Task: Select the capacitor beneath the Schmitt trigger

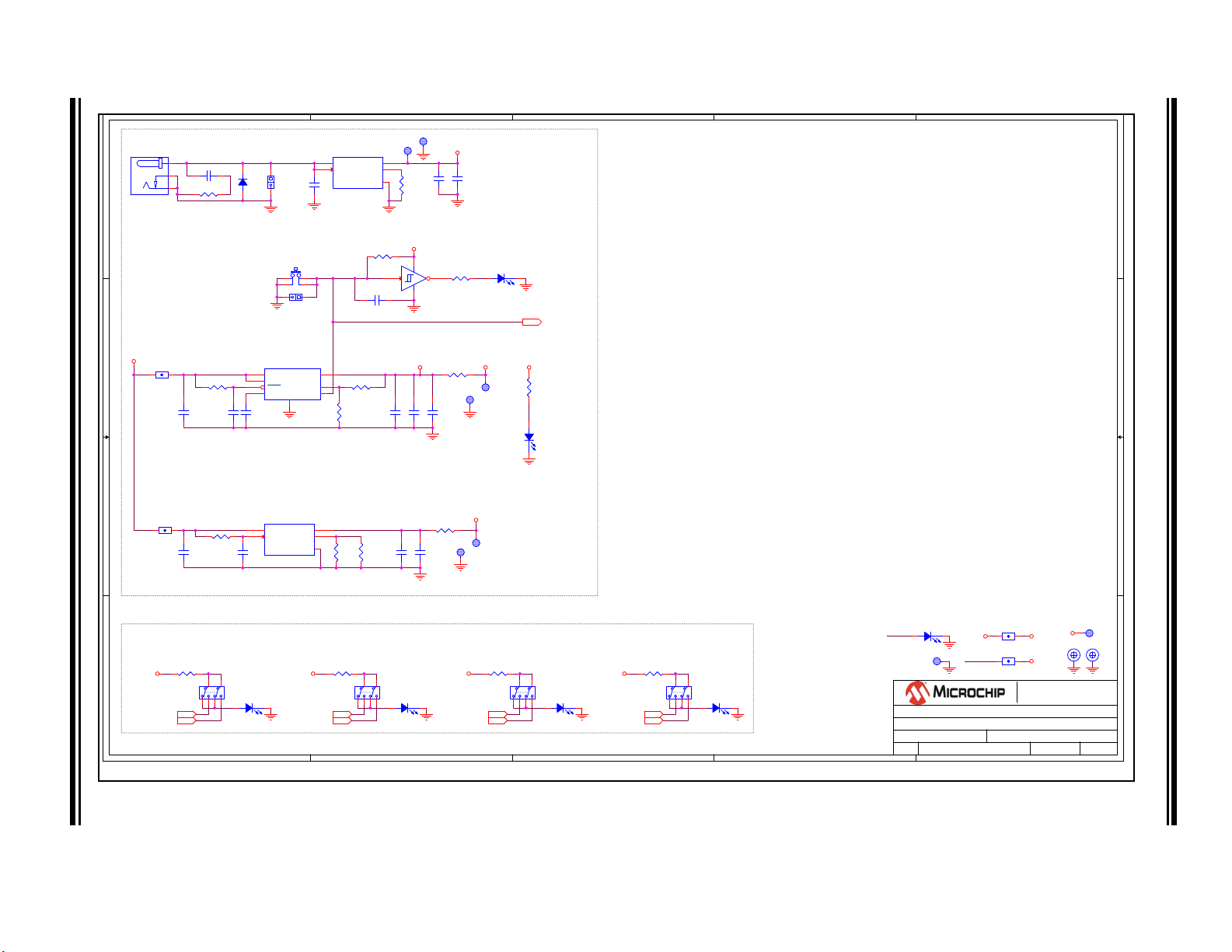Action: click(x=378, y=300)
